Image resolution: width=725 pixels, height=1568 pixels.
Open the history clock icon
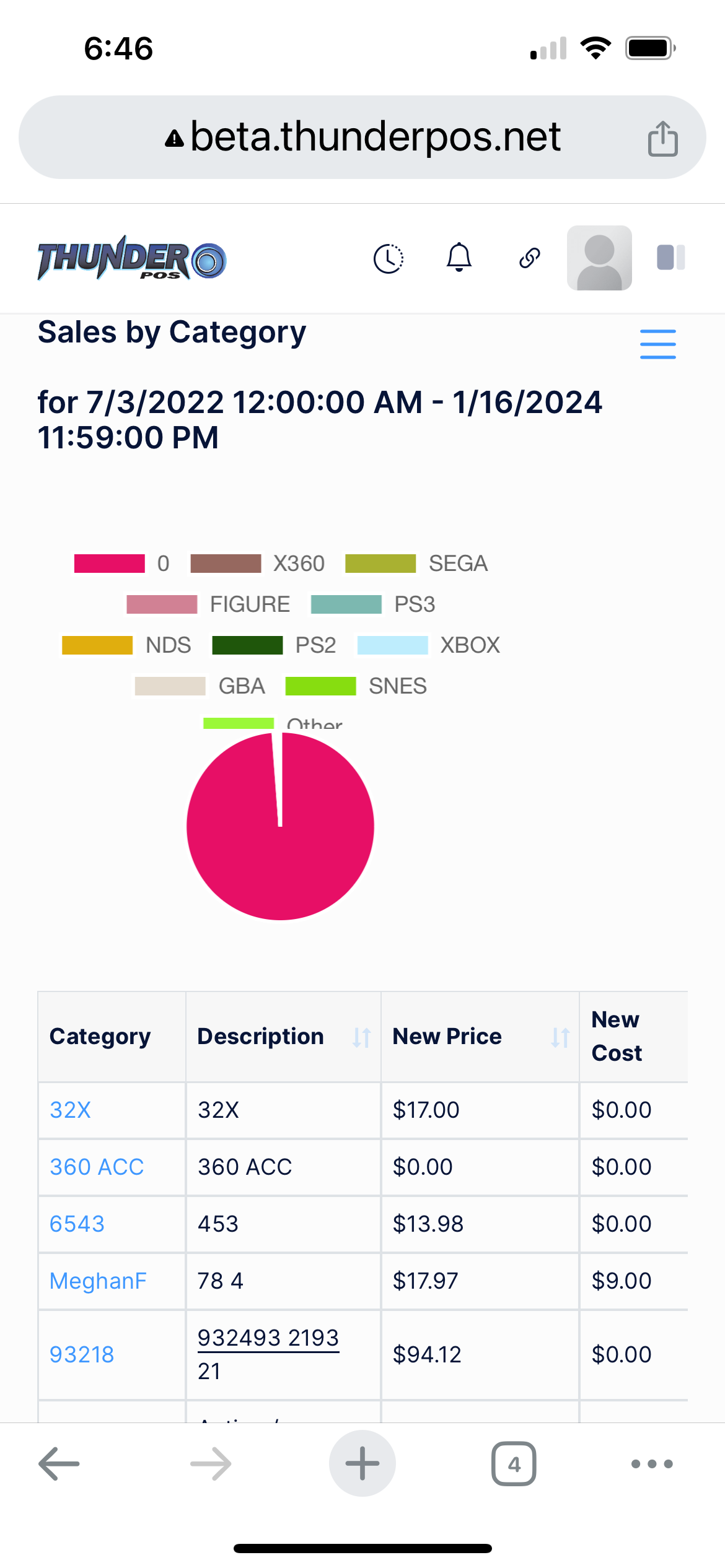point(389,258)
